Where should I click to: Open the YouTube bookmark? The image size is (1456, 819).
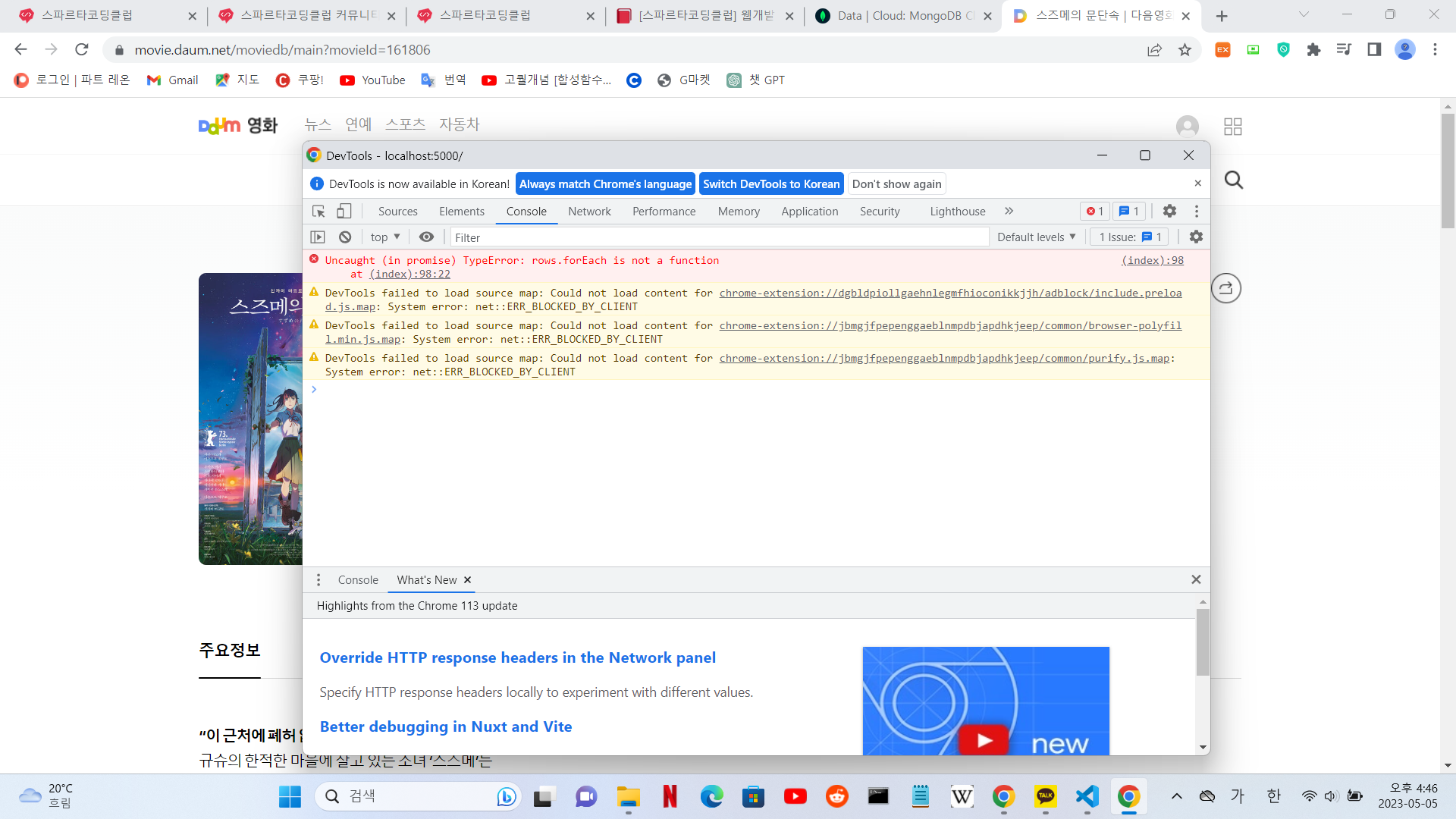(372, 80)
